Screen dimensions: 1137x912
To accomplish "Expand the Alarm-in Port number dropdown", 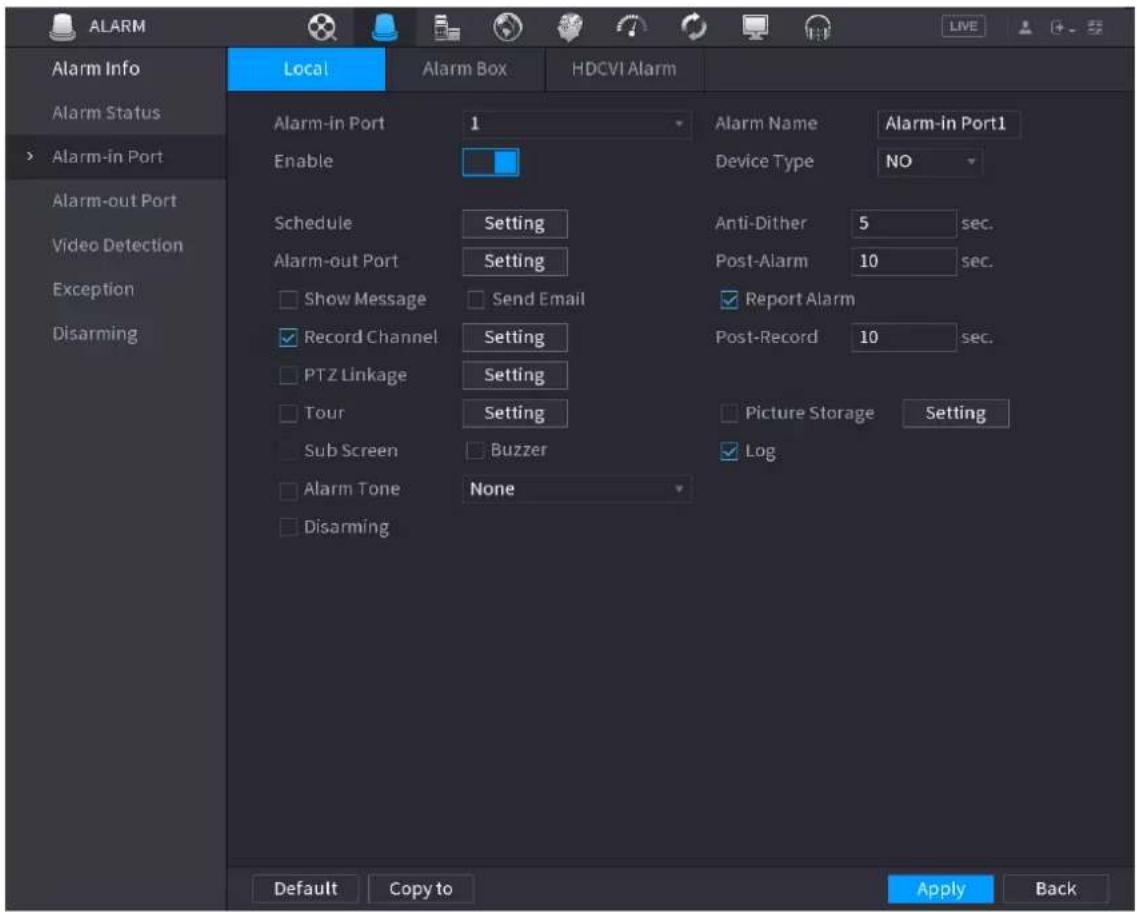I will point(576,124).
